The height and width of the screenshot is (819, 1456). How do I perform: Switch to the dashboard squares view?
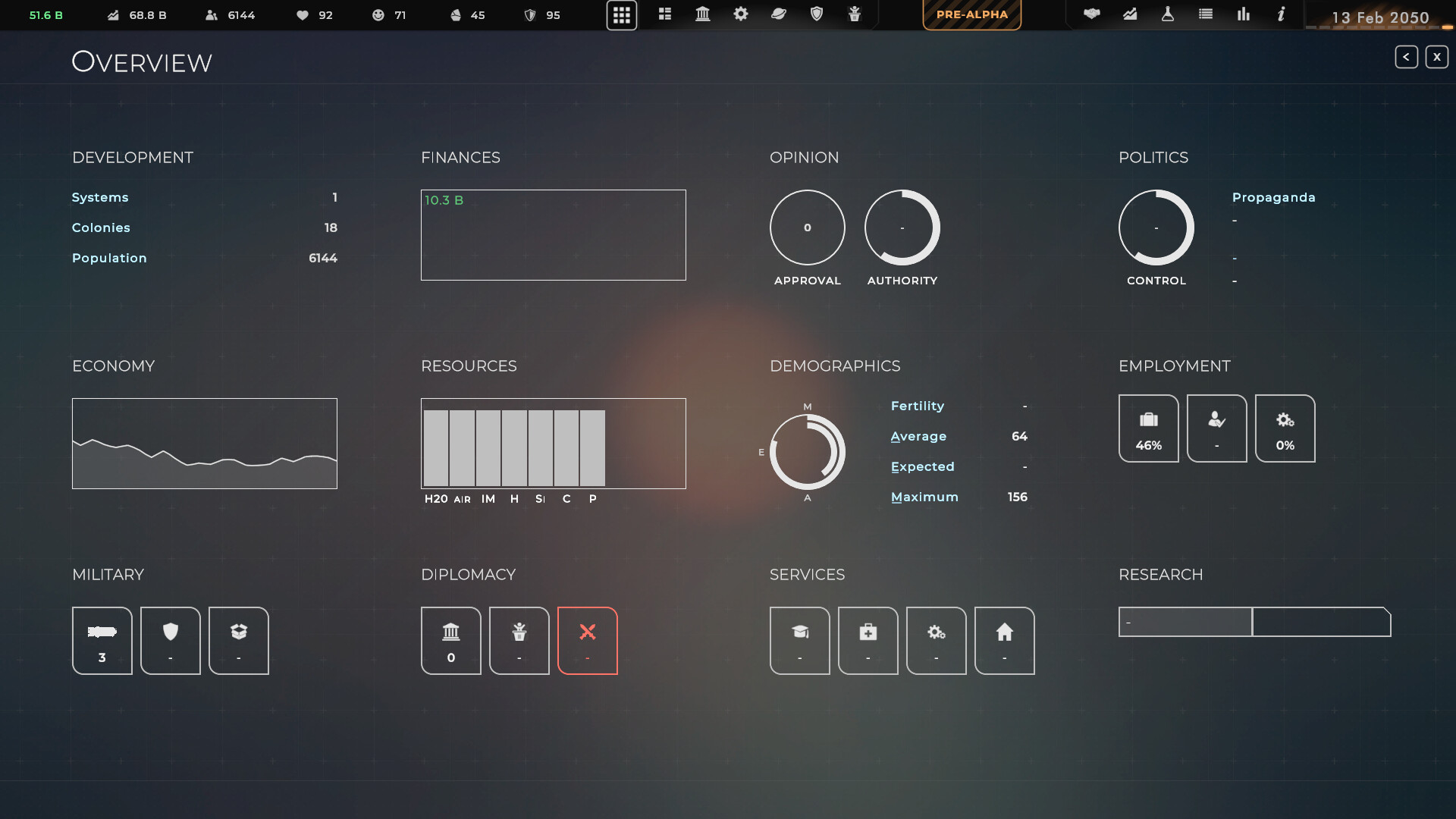click(665, 14)
